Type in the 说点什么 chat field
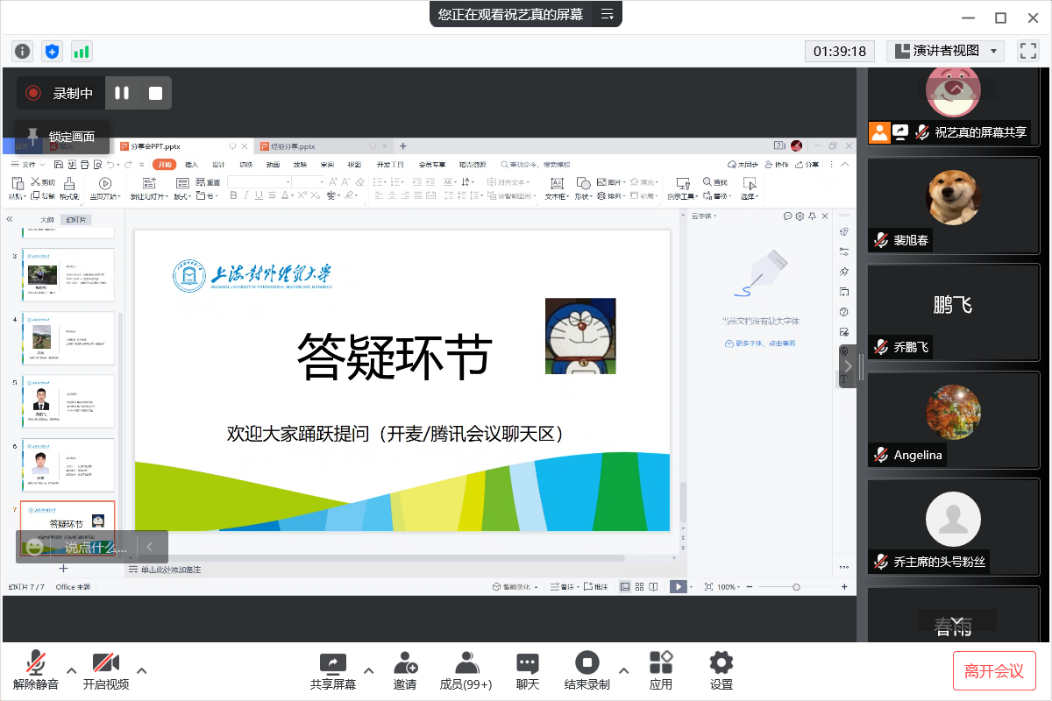Image resolution: width=1052 pixels, height=701 pixels. pyautogui.click(x=95, y=547)
